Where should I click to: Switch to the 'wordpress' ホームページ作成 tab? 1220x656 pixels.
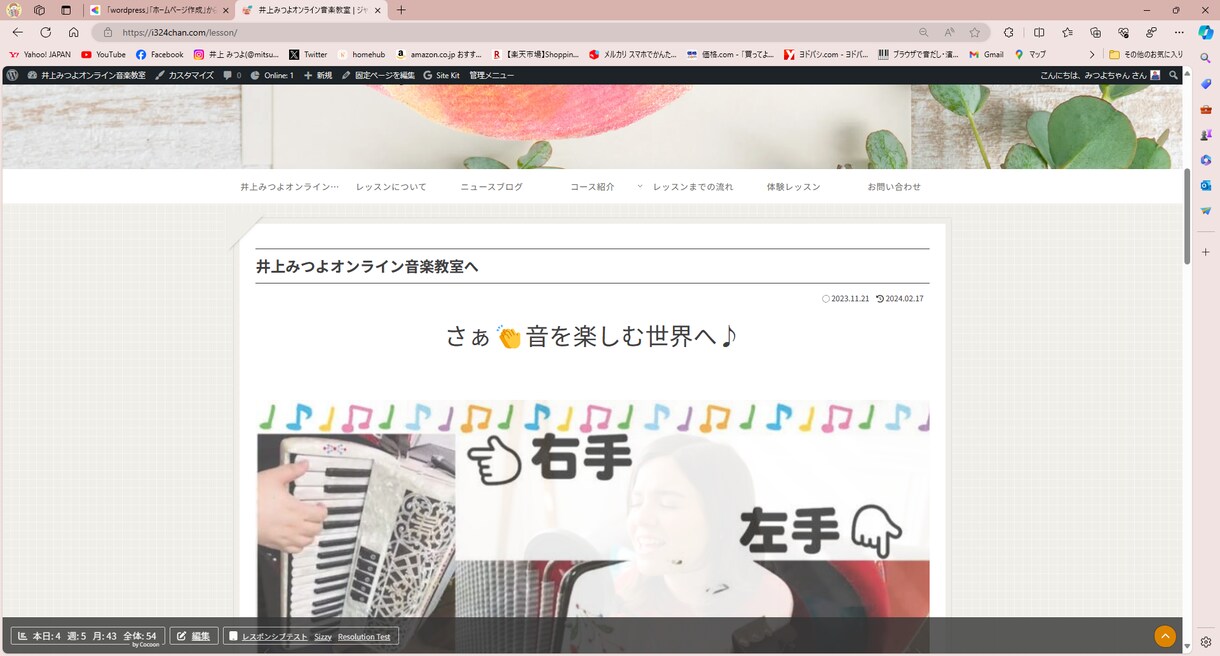tap(158, 10)
